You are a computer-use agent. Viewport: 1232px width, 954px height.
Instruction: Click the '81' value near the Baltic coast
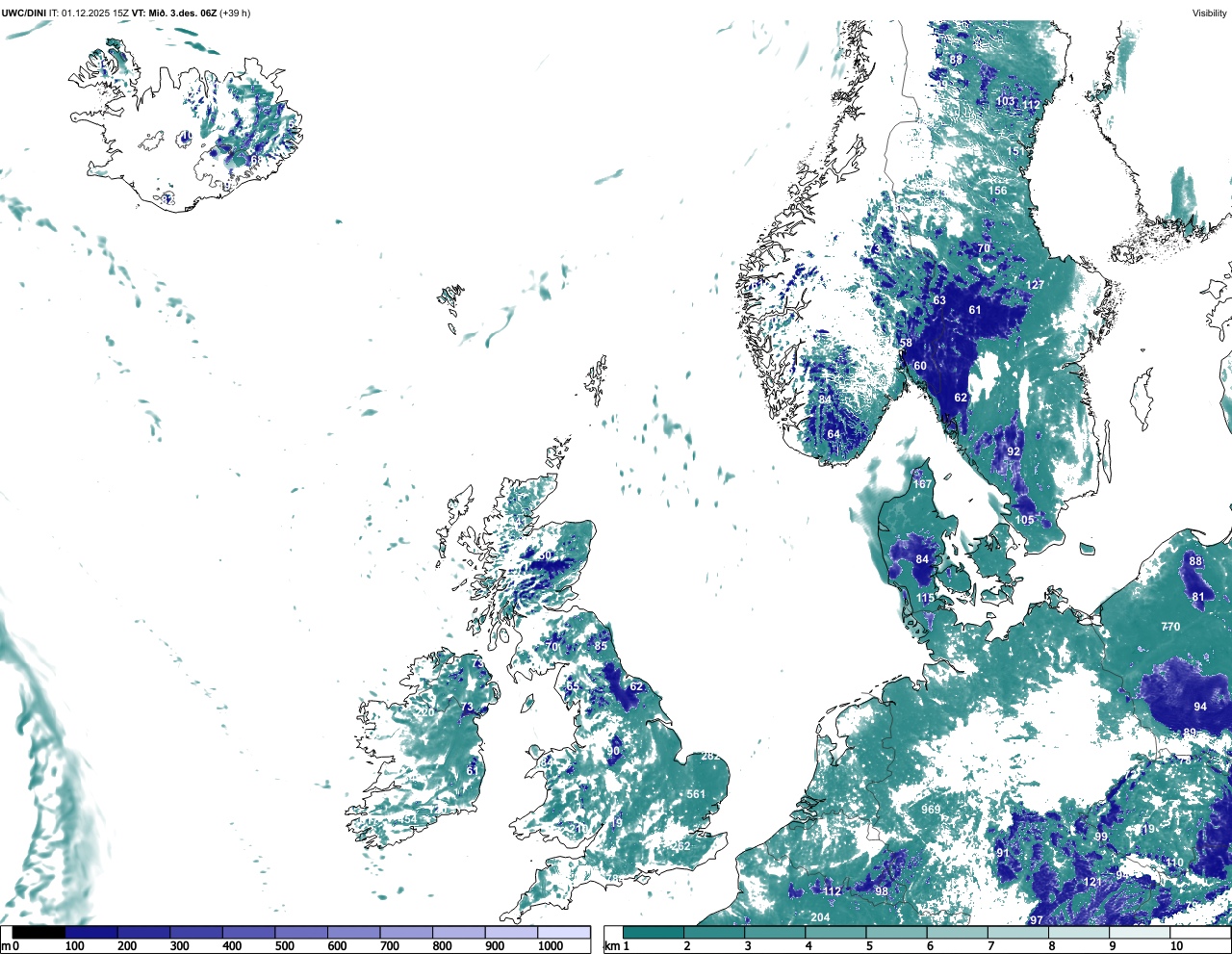[x=1198, y=597]
